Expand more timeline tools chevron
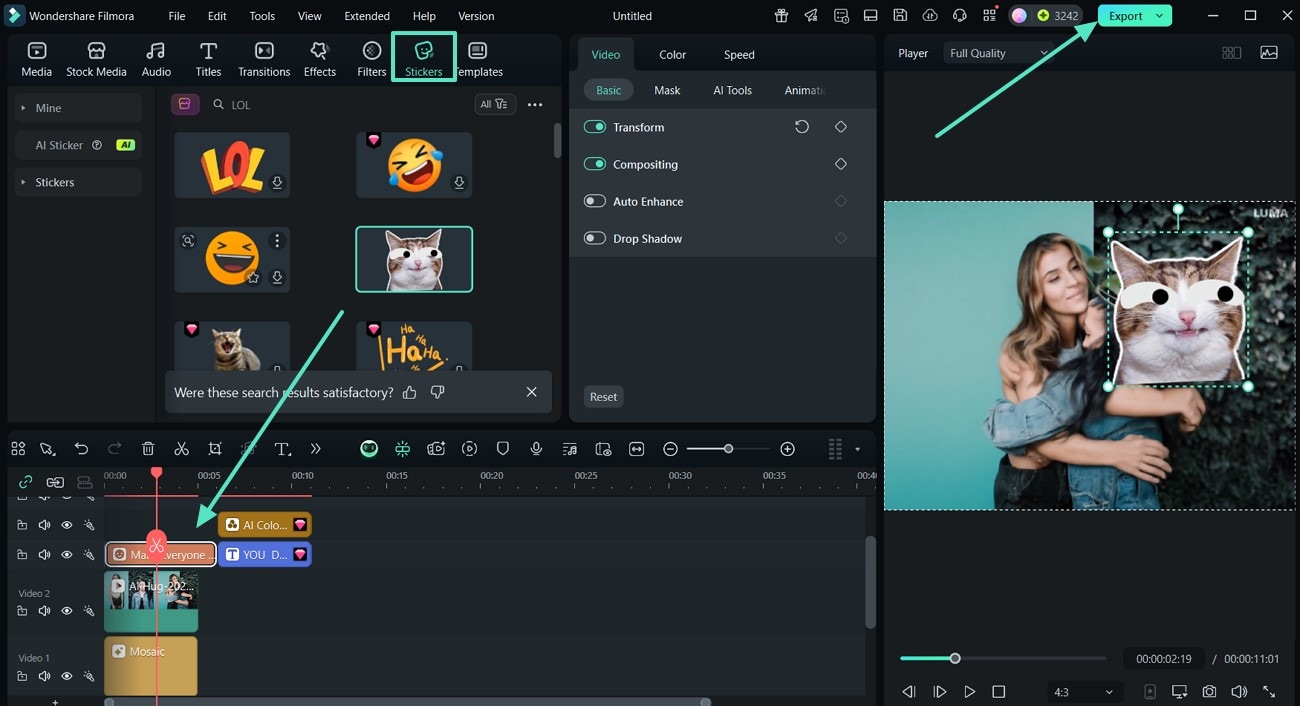The image size is (1300, 706). [316, 449]
